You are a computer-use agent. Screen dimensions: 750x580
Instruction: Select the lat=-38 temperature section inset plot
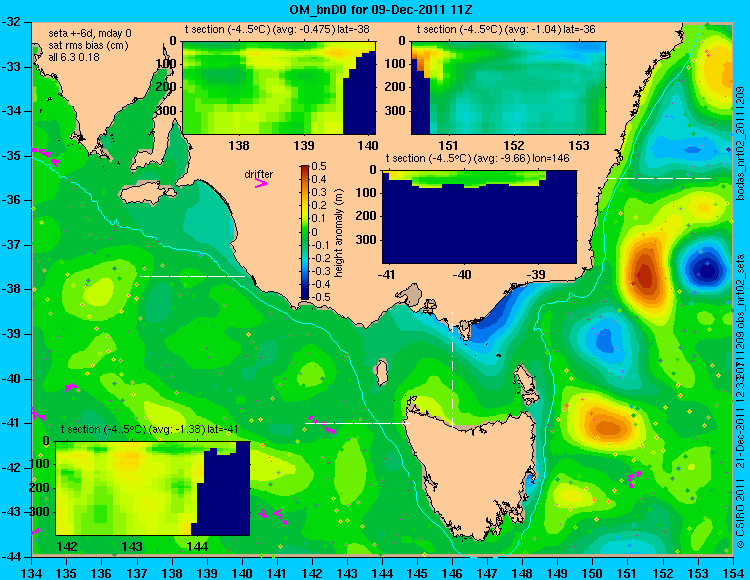tap(279, 88)
